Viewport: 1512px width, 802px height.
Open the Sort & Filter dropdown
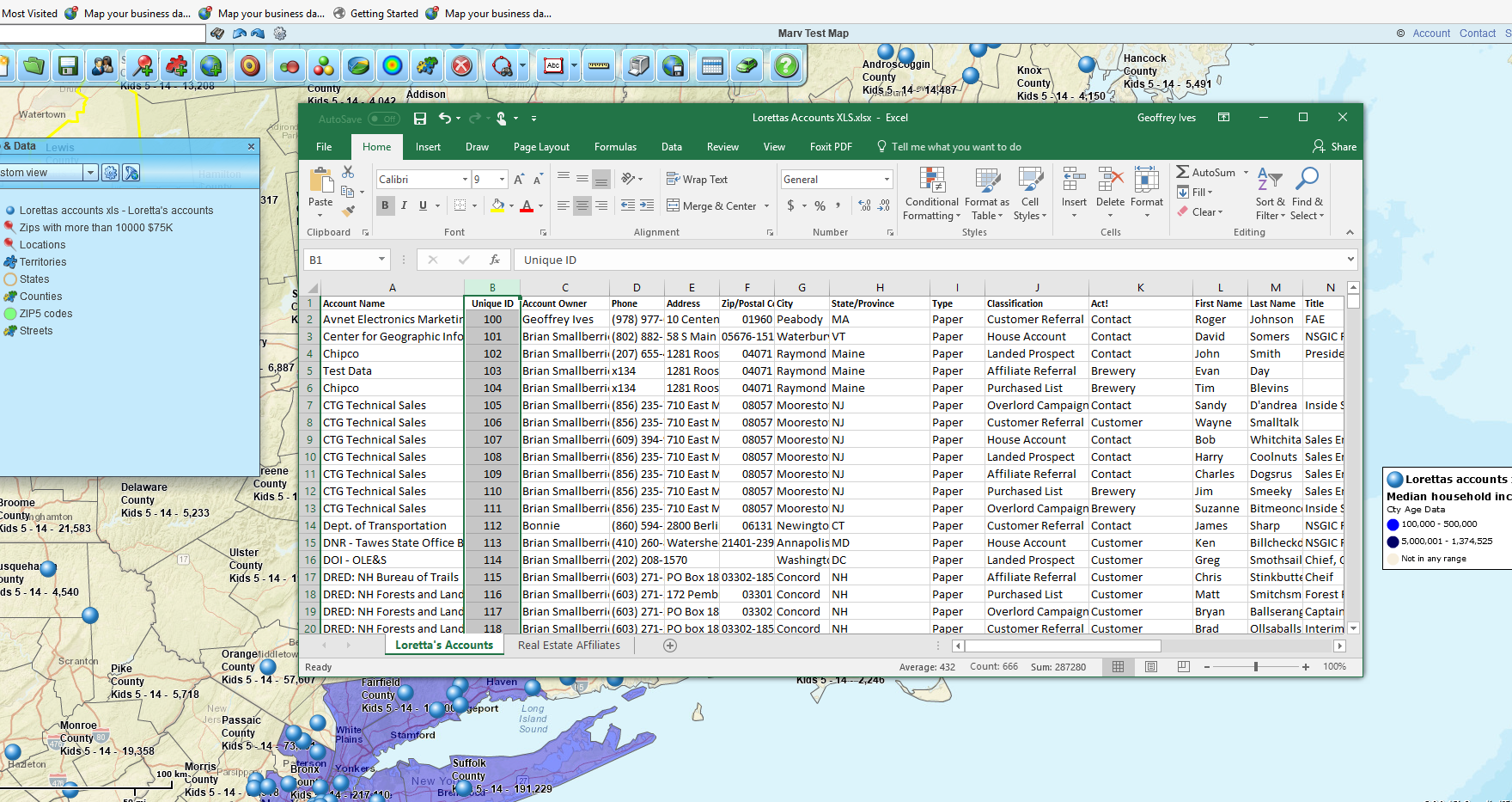pyautogui.click(x=1271, y=193)
